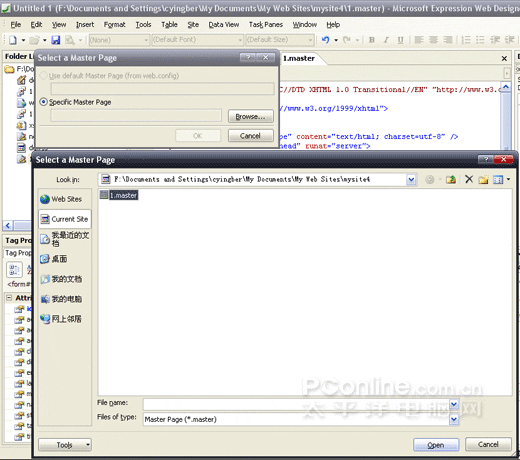Click the Align Right toolbar icon
The width and height of the screenshot is (520, 460).
pyautogui.click(x=448, y=40)
